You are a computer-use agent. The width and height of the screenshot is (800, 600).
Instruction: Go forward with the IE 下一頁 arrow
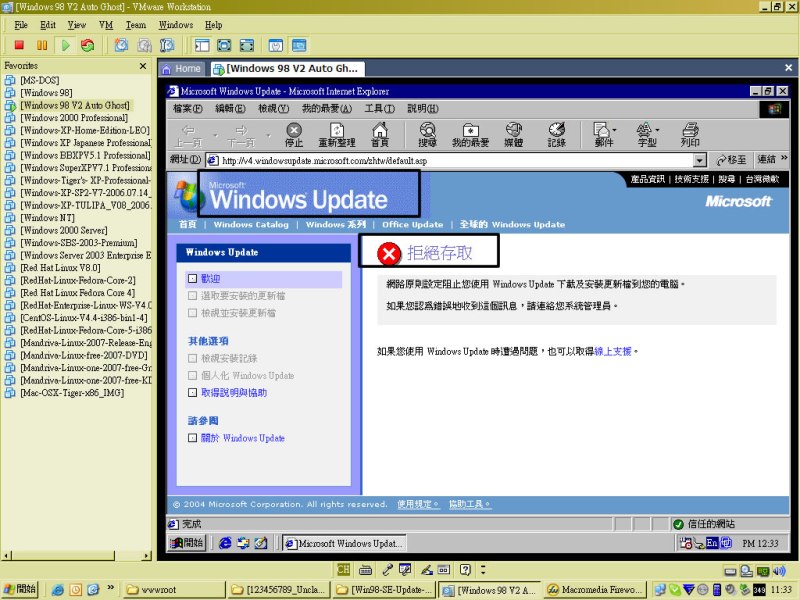click(x=241, y=135)
